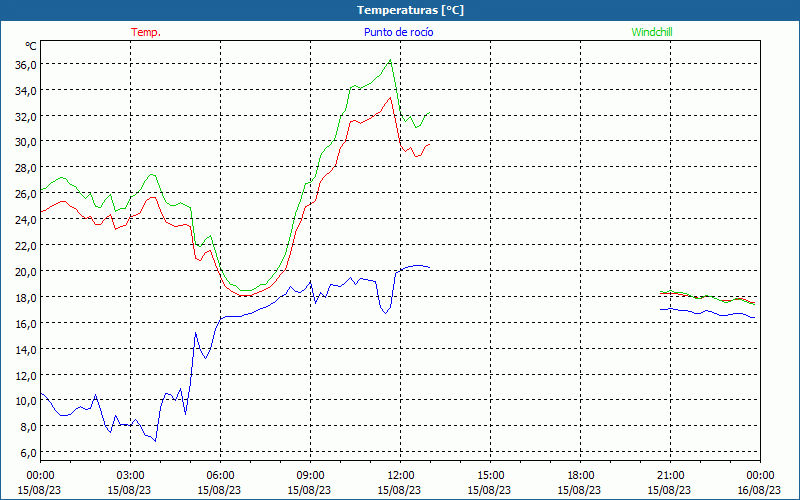Click the '°C' unit label on the y-axis
This screenshot has height=500, width=800.
(31, 46)
